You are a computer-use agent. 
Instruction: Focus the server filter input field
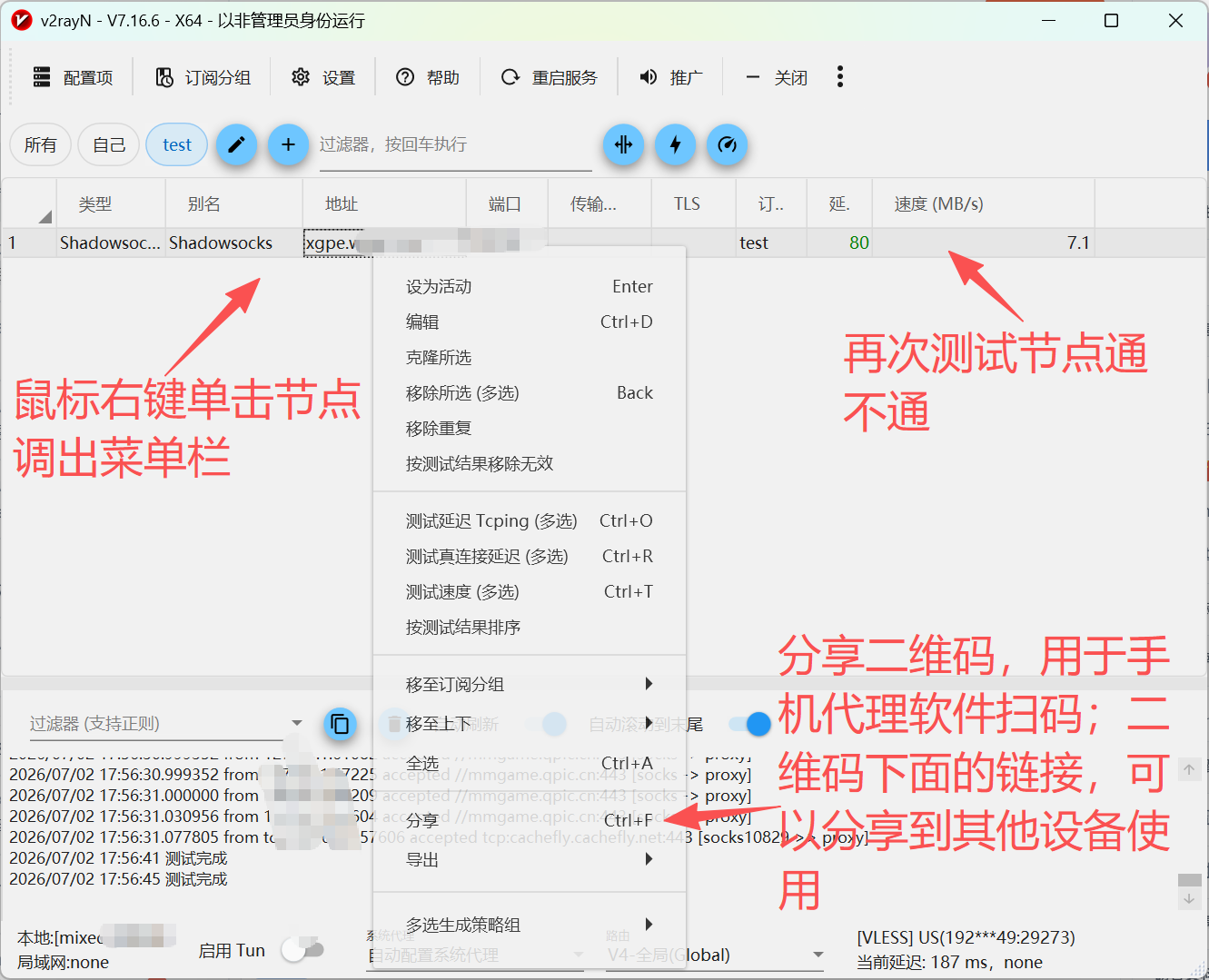[x=455, y=145]
